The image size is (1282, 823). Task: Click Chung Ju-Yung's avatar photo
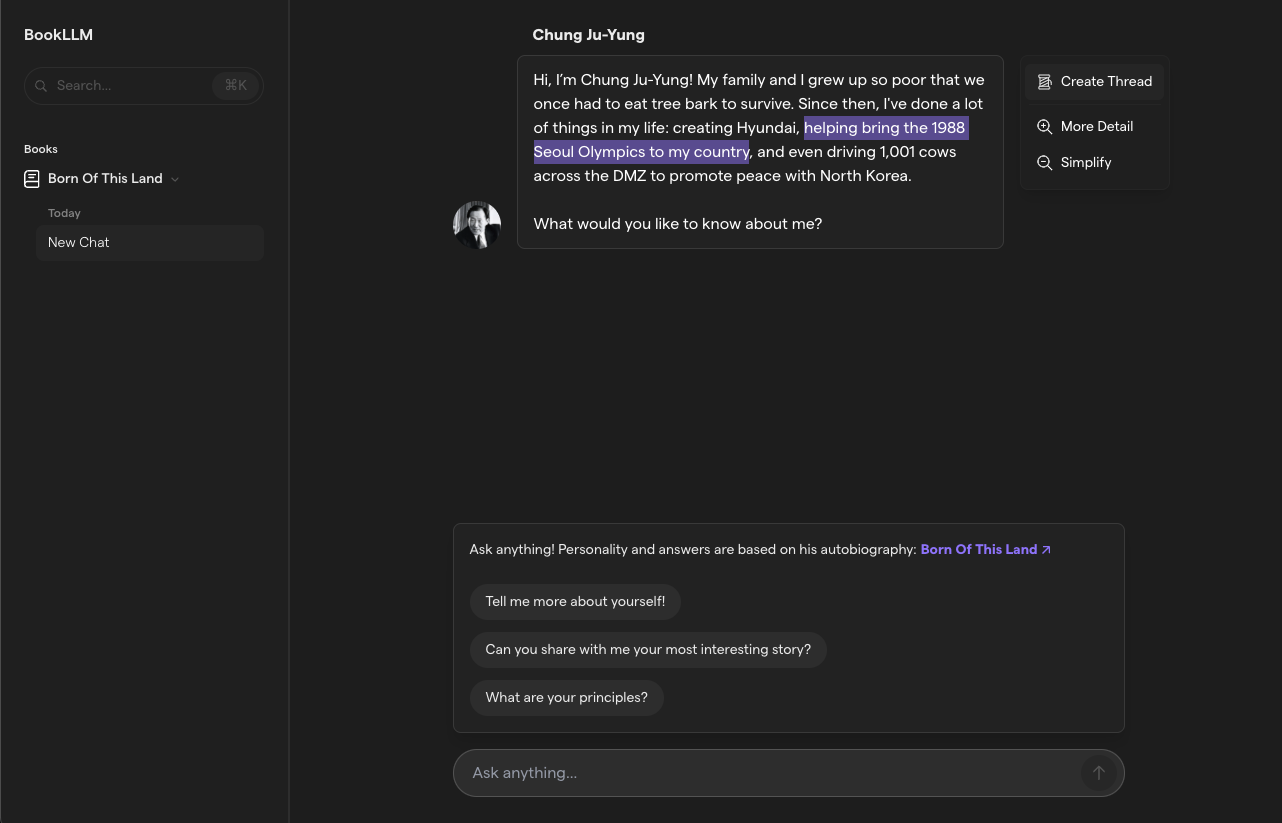point(477,225)
